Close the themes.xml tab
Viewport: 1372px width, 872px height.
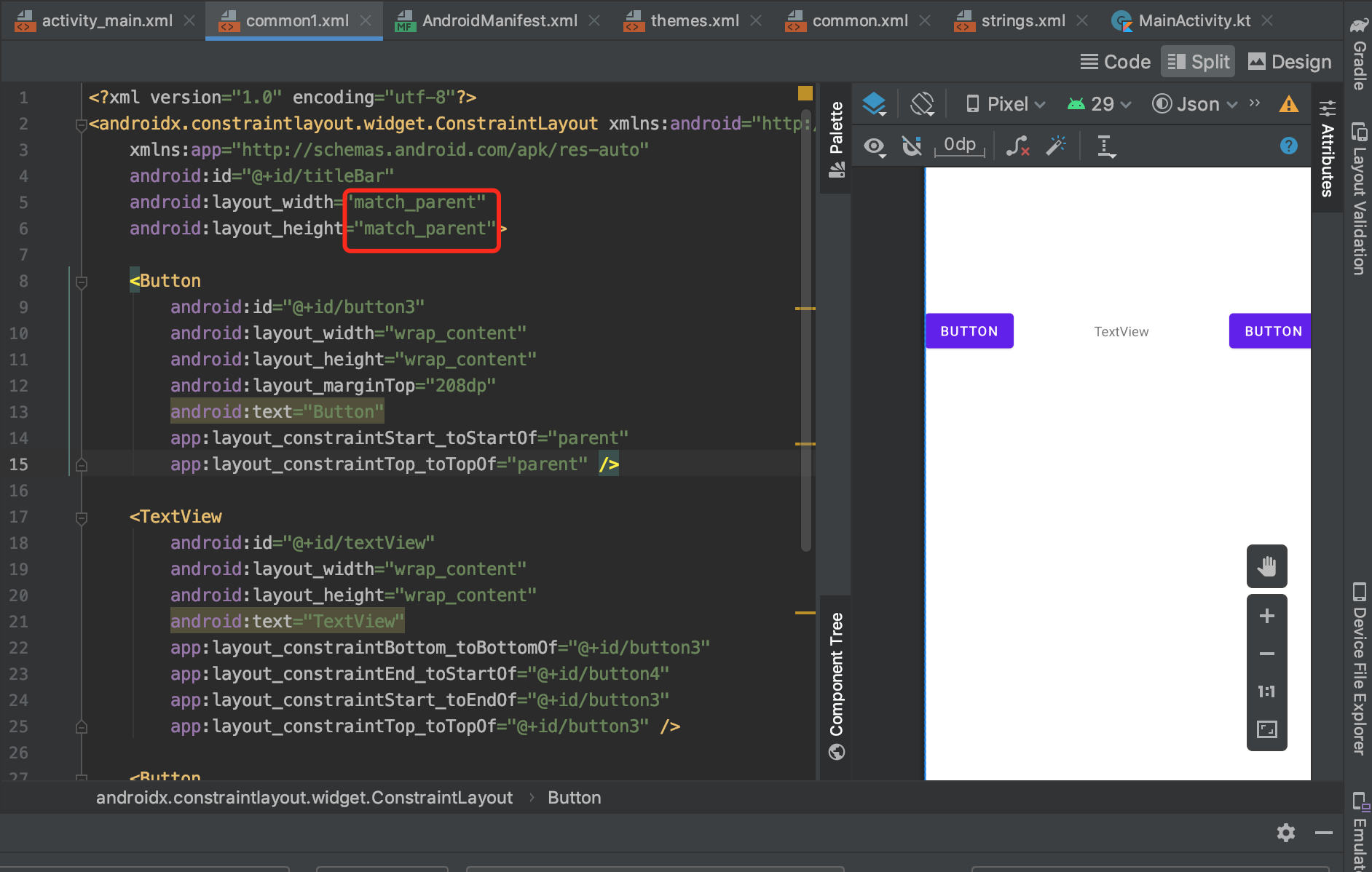[x=756, y=20]
